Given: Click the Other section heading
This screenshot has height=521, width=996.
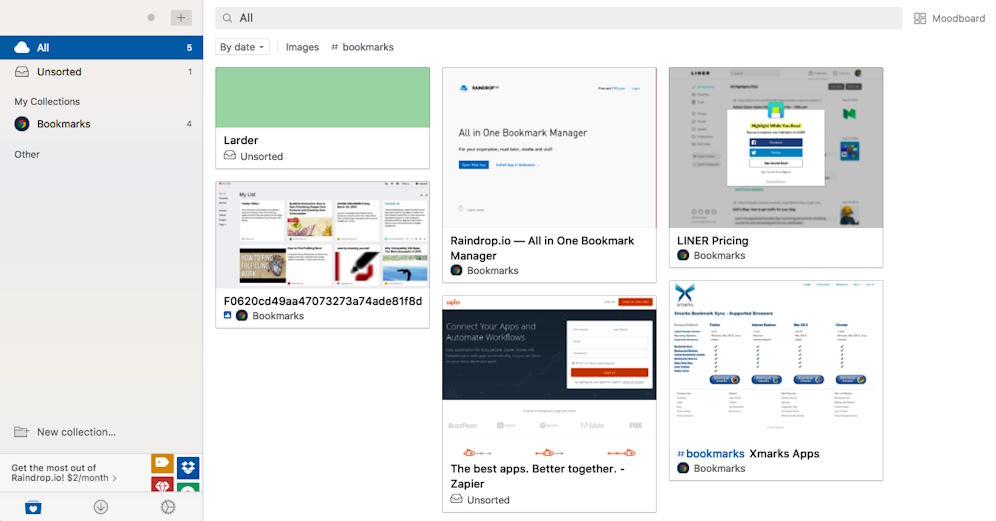Looking at the screenshot, I should click(27, 154).
